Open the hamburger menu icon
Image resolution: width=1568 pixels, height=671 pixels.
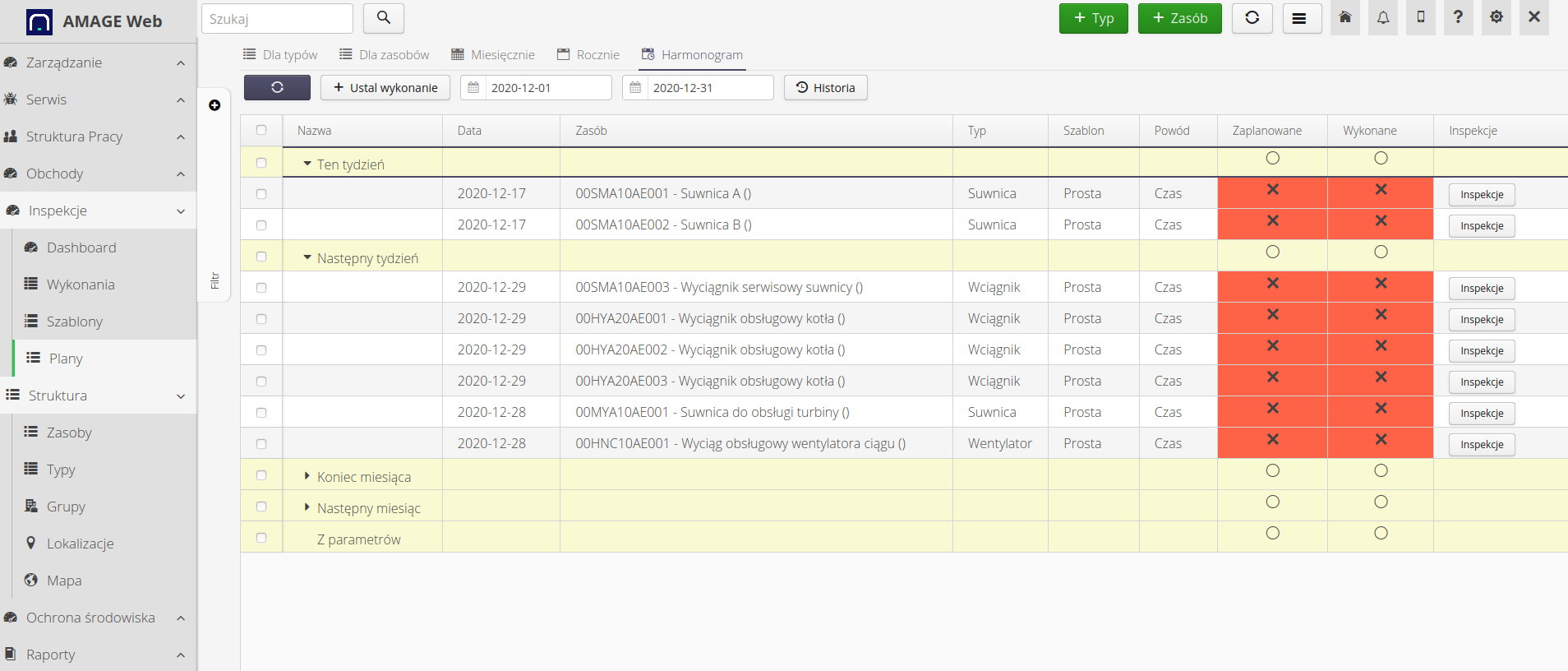tap(1298, 18)
